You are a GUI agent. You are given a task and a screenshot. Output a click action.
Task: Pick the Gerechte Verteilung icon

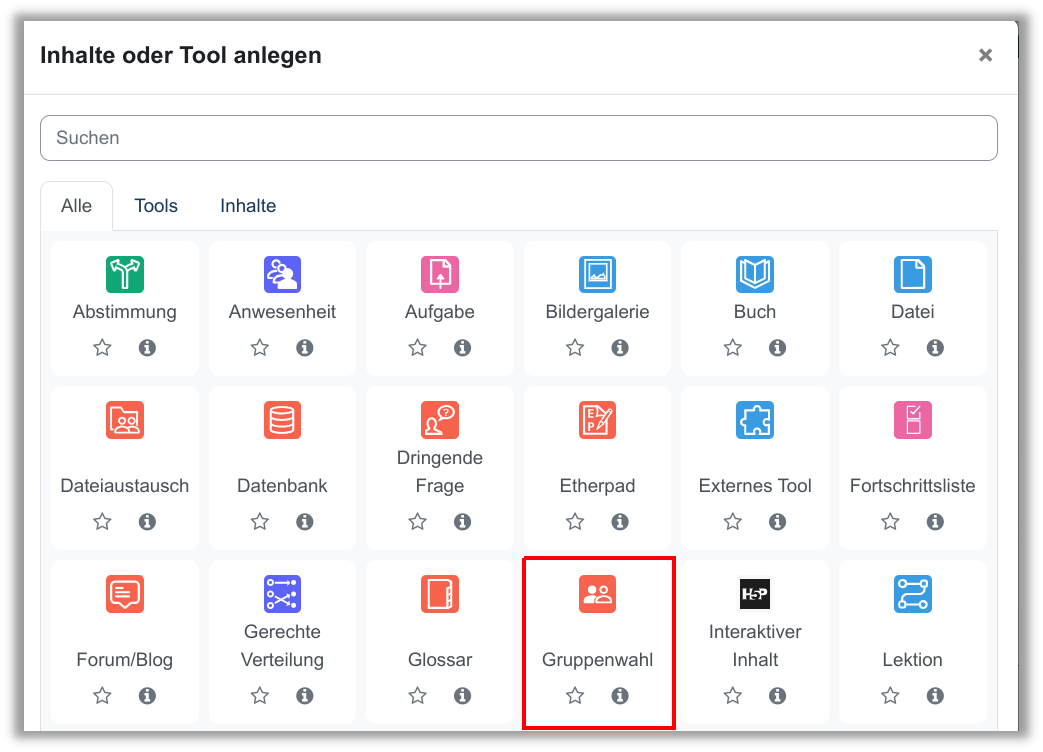pos(282,594)
